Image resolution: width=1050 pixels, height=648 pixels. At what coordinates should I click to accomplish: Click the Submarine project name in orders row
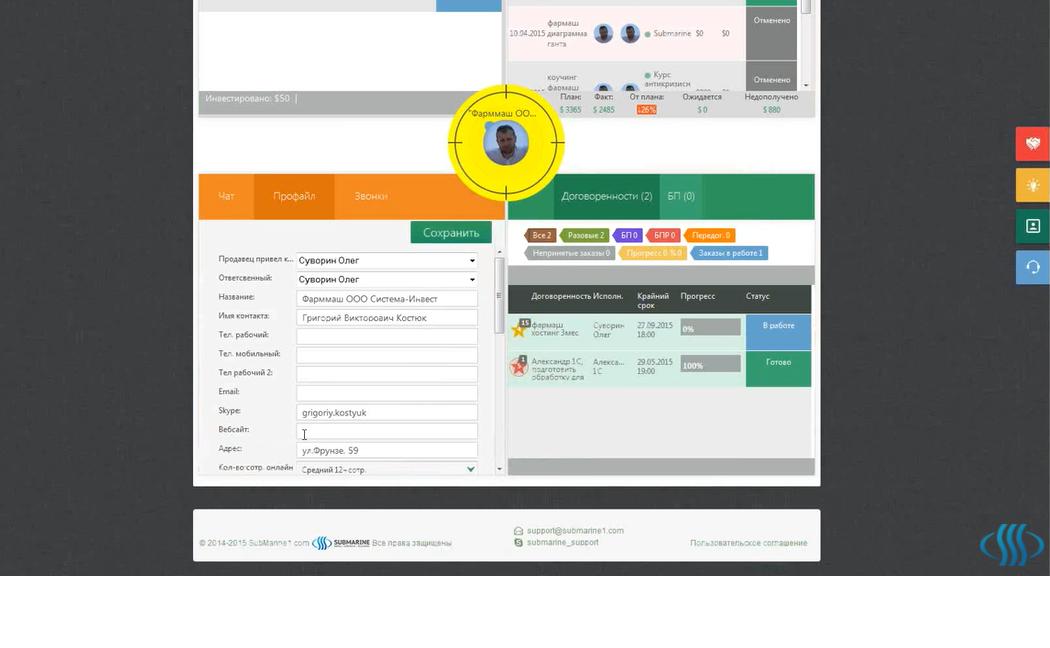[x=672, y=33]
